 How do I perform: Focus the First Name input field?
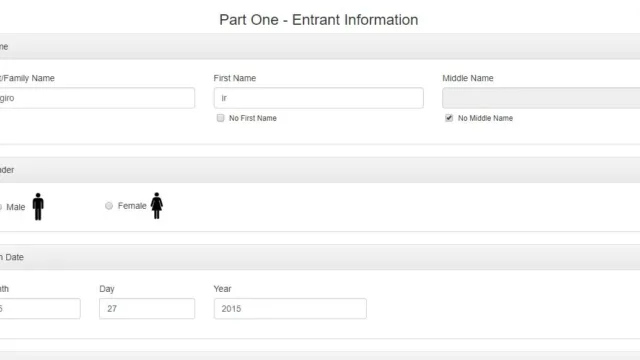(x=318, y=98)
